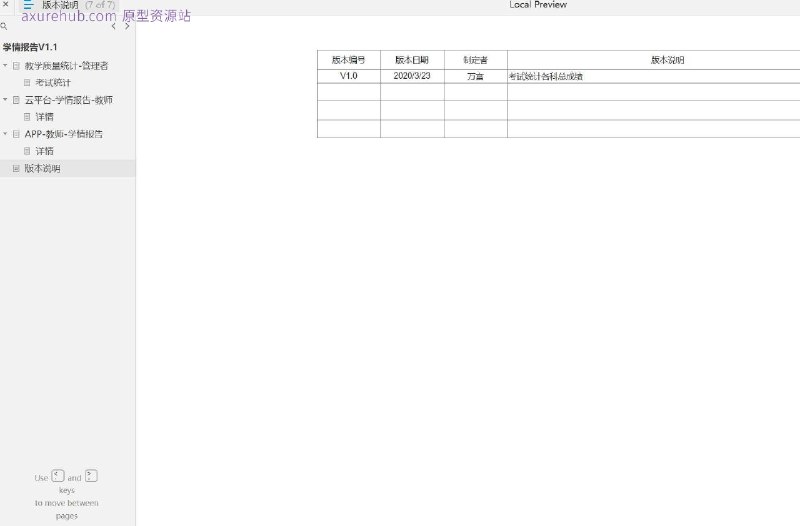Click the 学情报告V1.1 project title

30,47
